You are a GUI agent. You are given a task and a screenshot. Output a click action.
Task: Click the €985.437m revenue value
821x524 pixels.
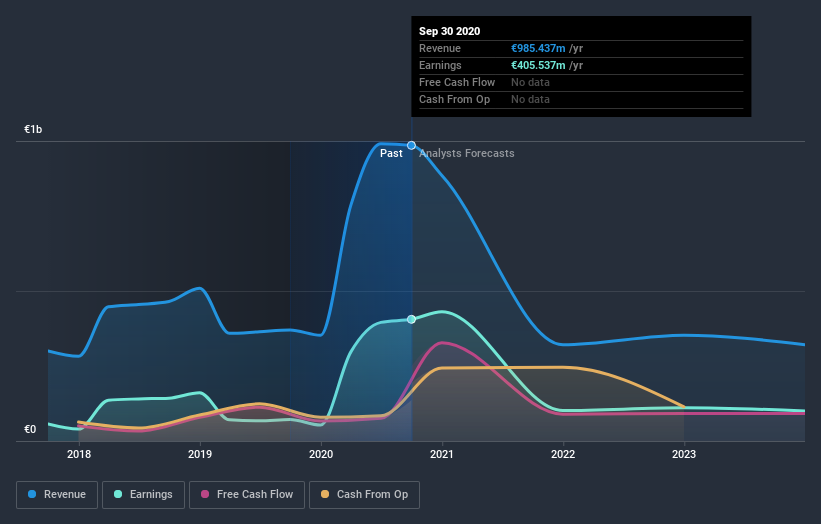(538, 48)
